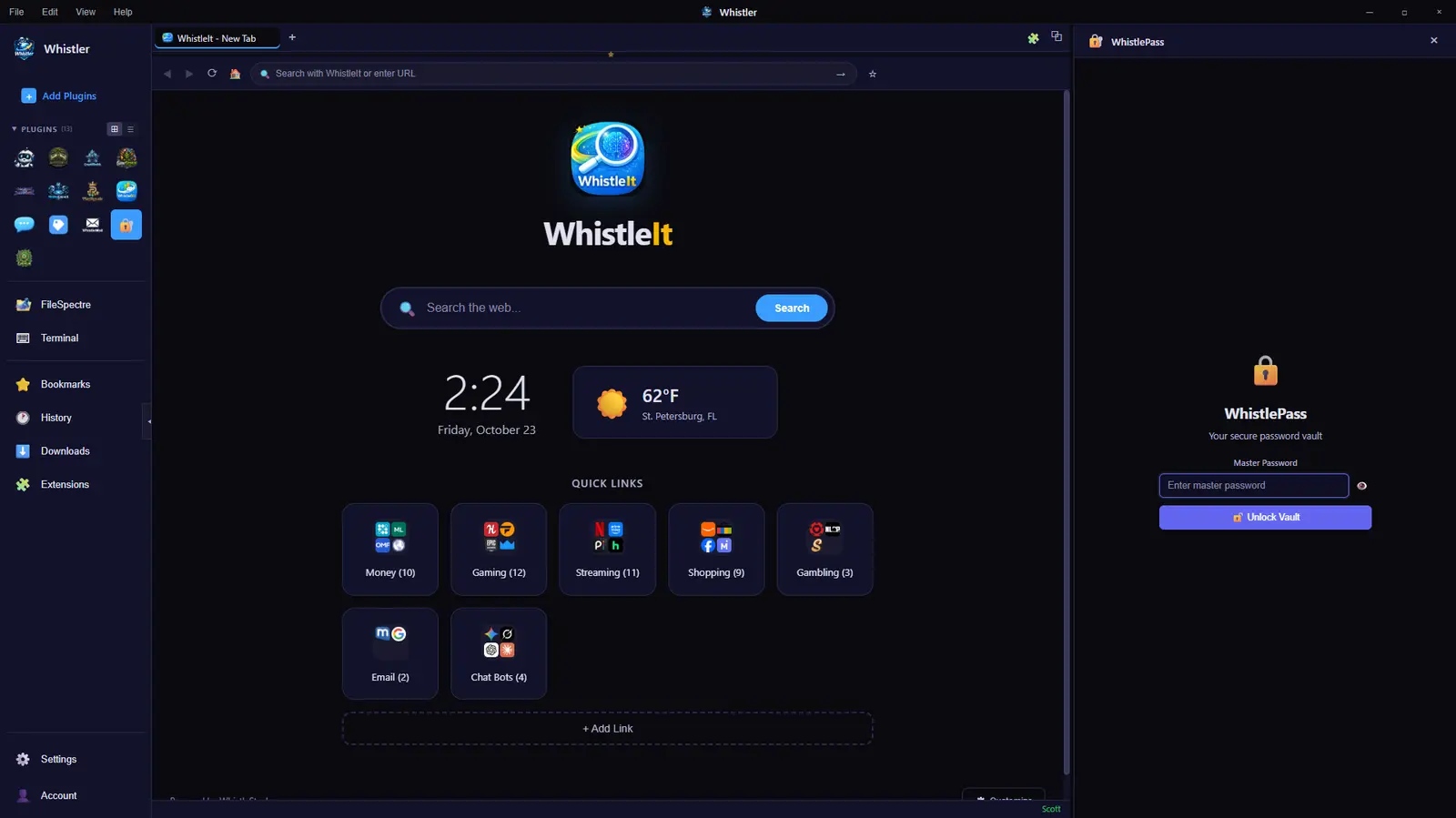Click Add Plugins

point(59,96)
